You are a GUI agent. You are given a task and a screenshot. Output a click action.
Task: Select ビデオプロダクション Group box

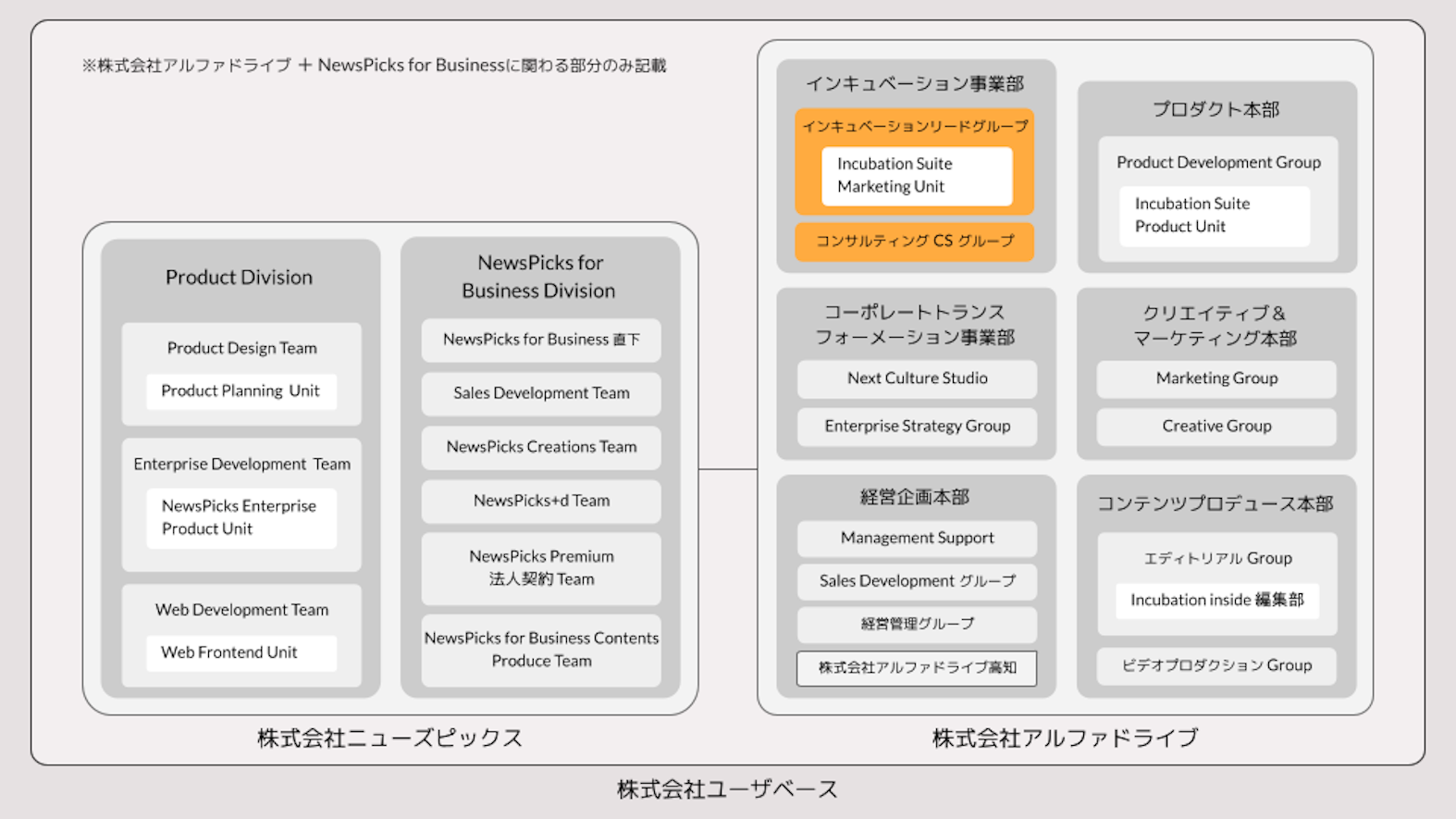click(1216, 666)
